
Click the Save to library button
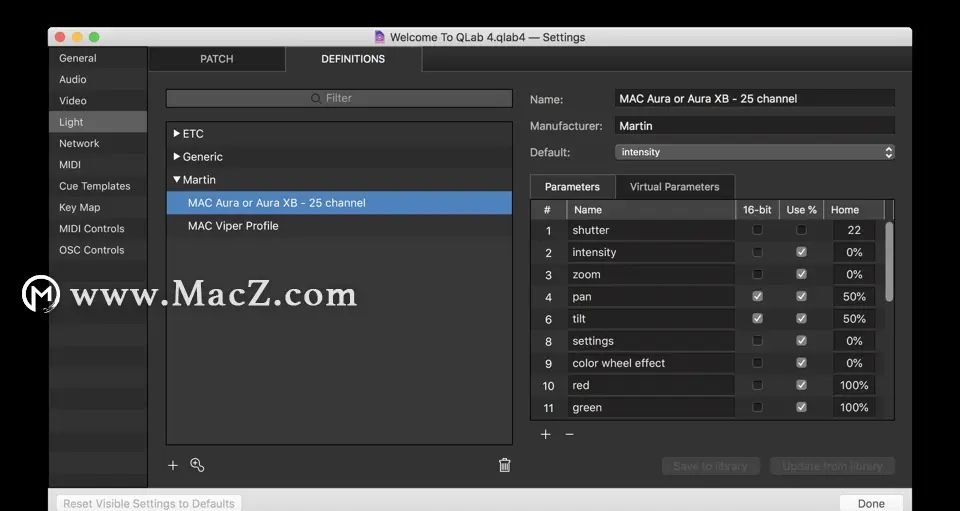click(710, 466)
